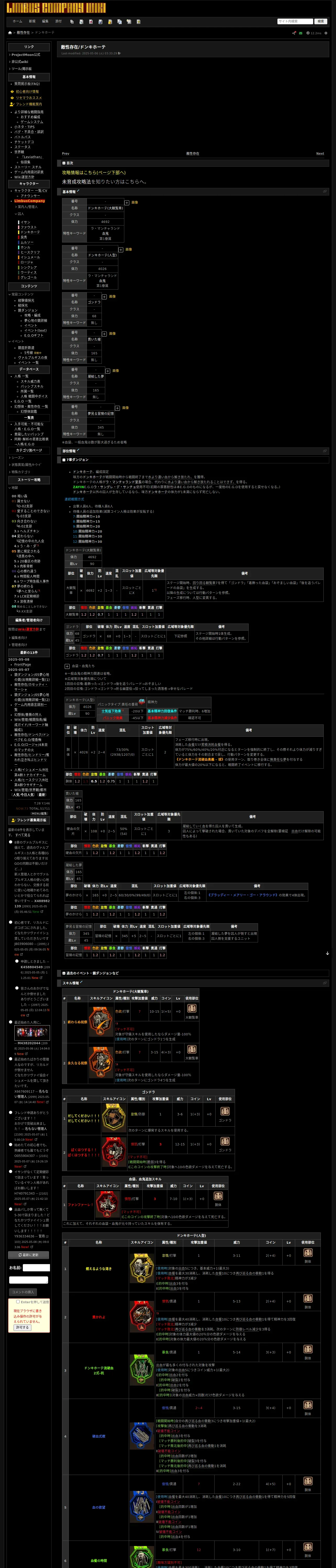
Task: Select radio button beside イサンがなくて定期検診 comment
Action: click(x=10, y=1172)
